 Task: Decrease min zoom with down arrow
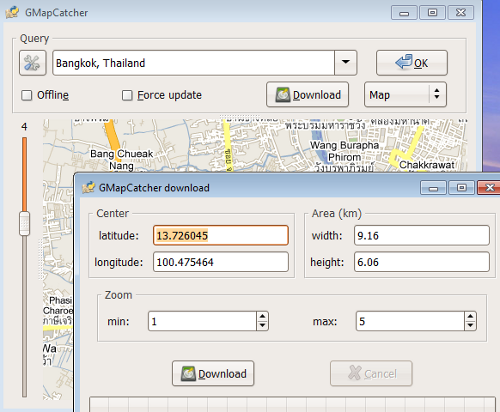[262, 326]
